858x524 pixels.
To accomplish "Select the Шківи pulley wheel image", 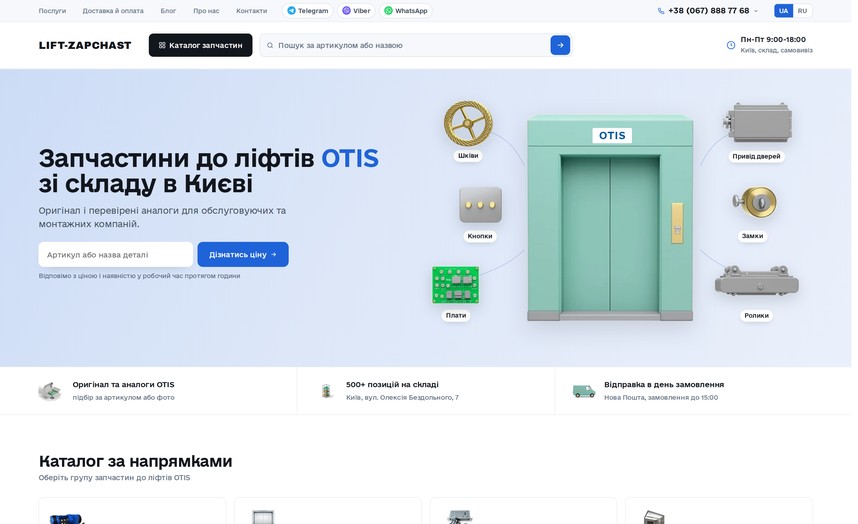I will (x=468, y=124).
